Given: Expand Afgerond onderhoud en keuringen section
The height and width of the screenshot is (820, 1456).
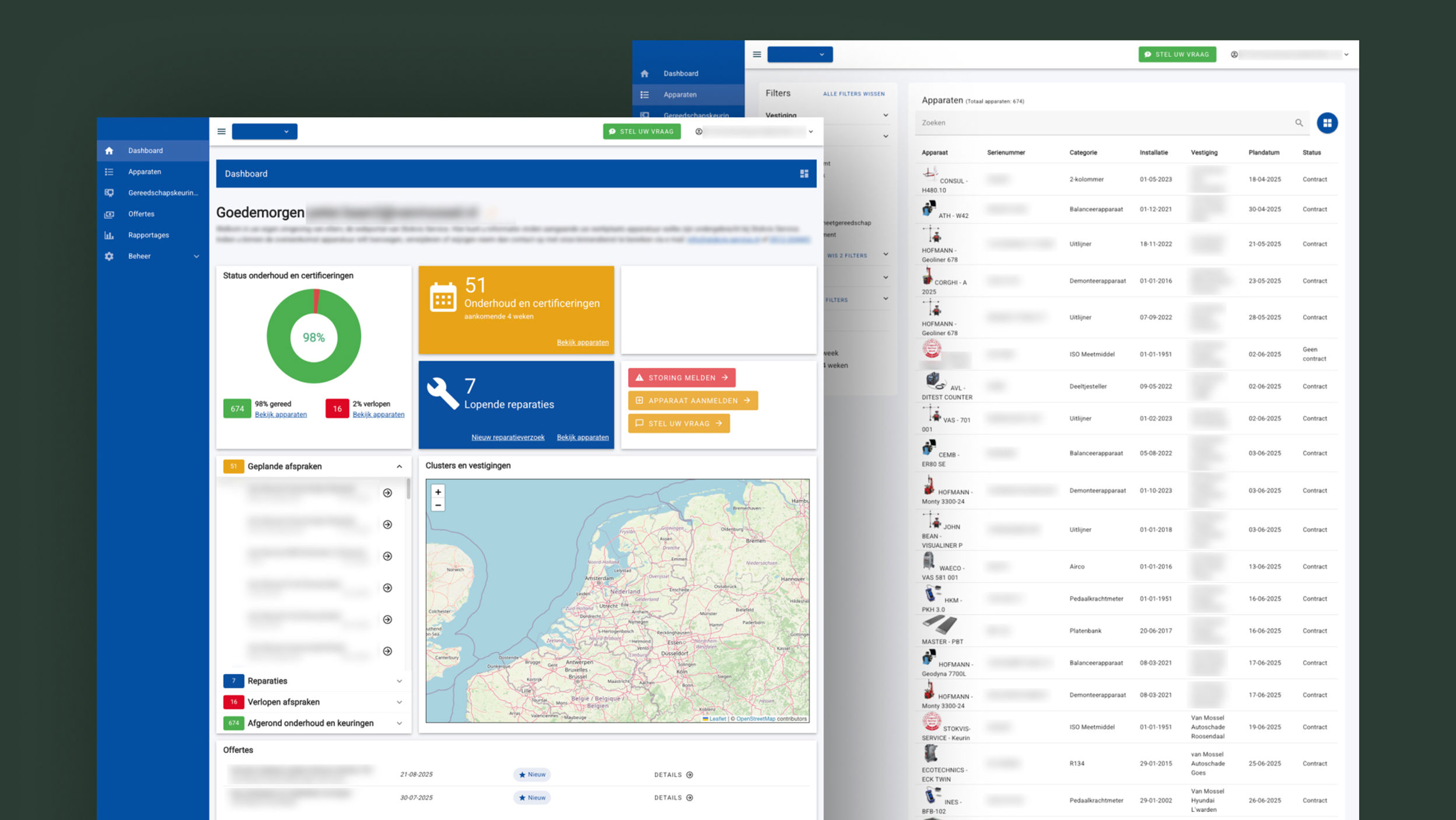Looking at the screenshot, I should (x=399, y=723).
